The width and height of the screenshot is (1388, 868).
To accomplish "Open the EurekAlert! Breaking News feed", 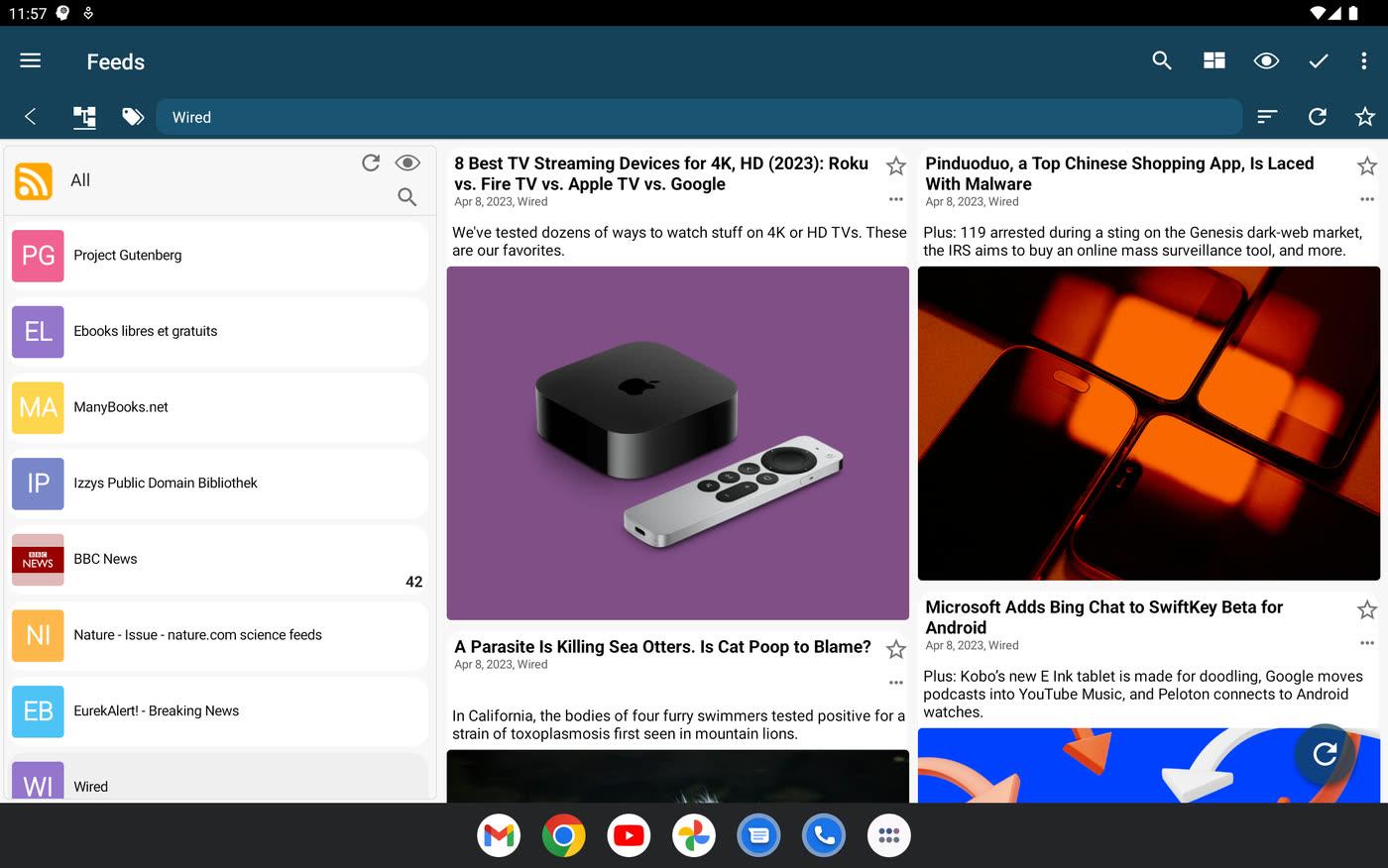I will click(220, 711).
